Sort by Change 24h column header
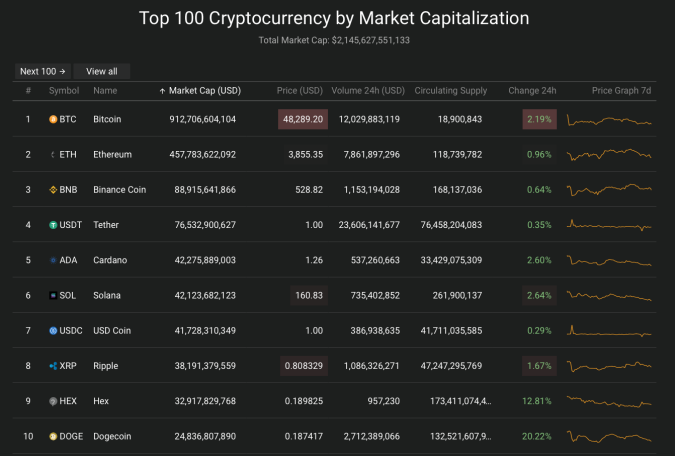This screenshot has width=675, height=456. [x=532, y=91]
